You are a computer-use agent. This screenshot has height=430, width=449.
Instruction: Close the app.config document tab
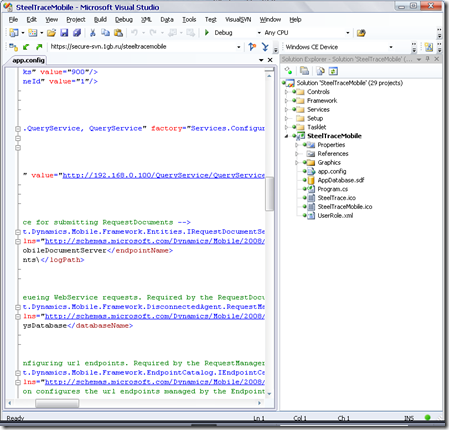coord(270,60)
